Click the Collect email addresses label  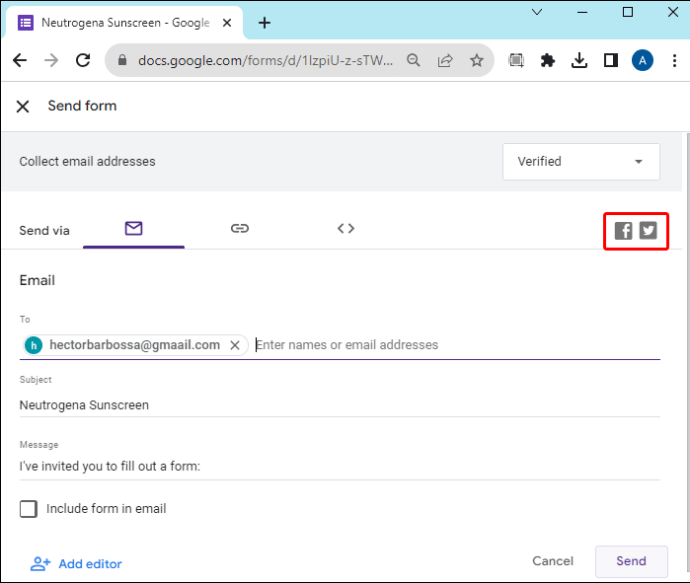tap(87, 161)
